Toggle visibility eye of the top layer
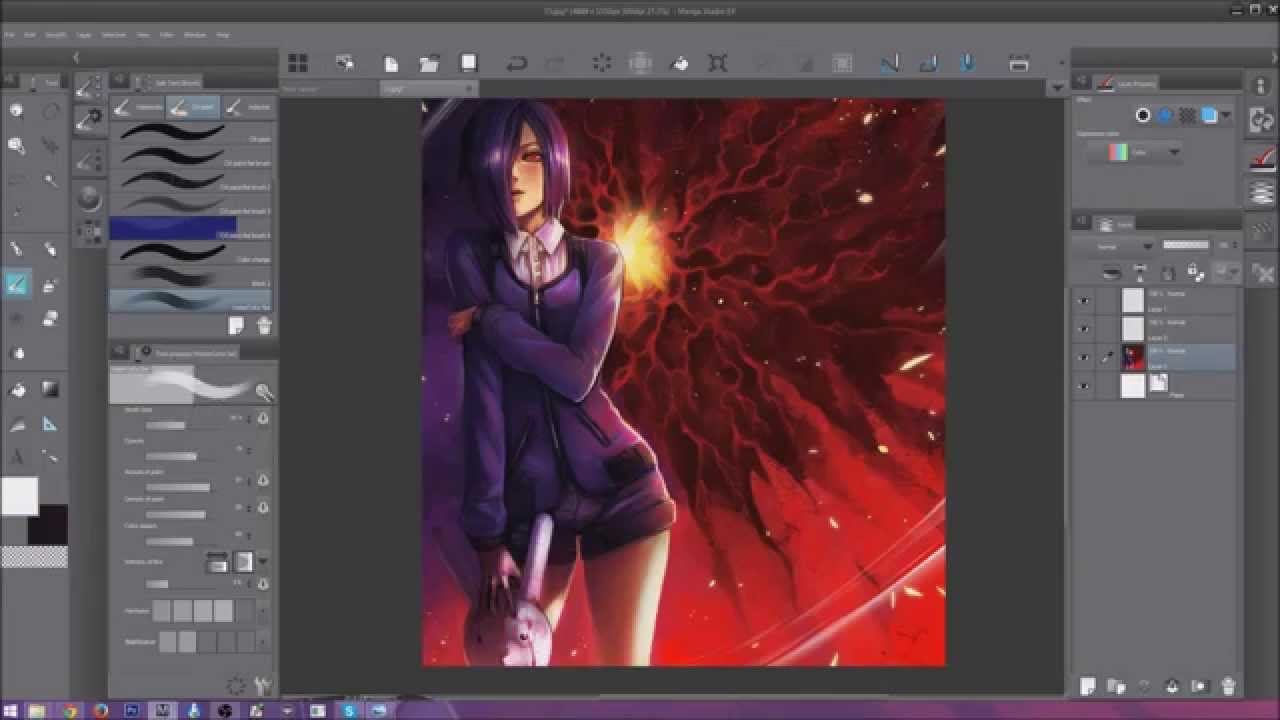Screen dimensions: 1280x720 point(1084,300)
